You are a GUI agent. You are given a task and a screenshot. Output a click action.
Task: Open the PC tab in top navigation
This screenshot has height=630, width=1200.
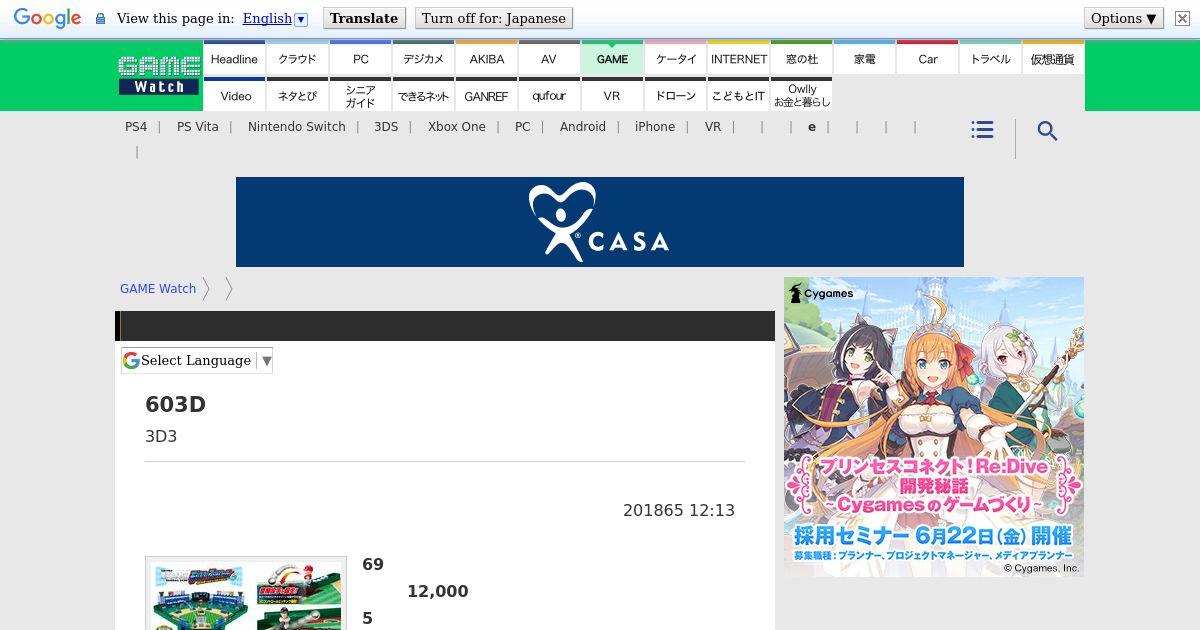point(360,58)
